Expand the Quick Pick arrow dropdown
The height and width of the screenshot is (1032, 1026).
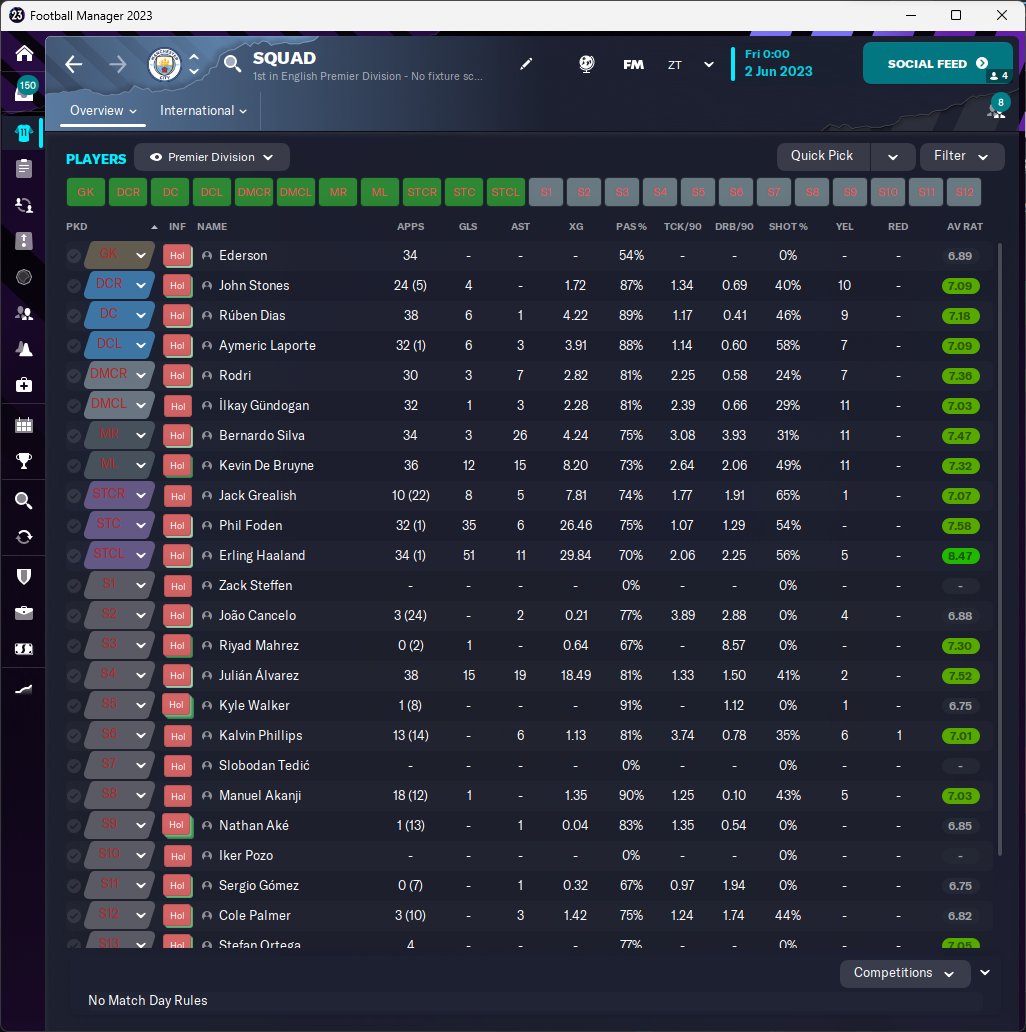tap(893, 157)
